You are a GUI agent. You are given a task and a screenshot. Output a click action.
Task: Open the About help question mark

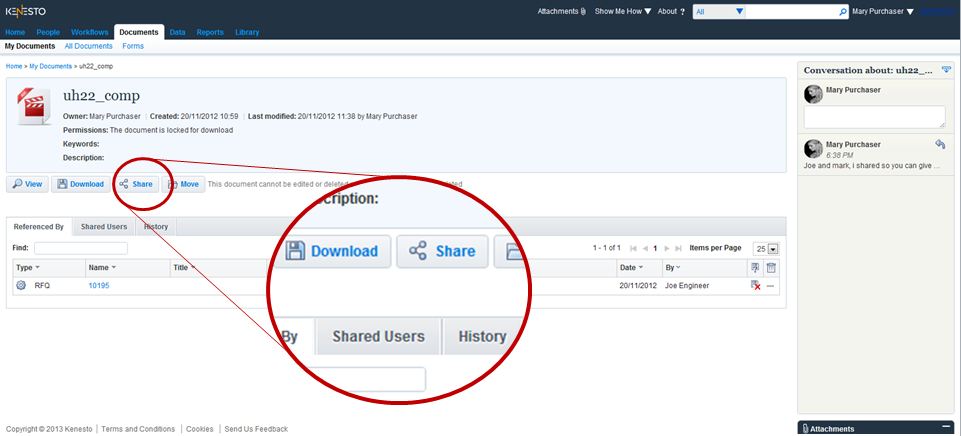tap(683, 12)
